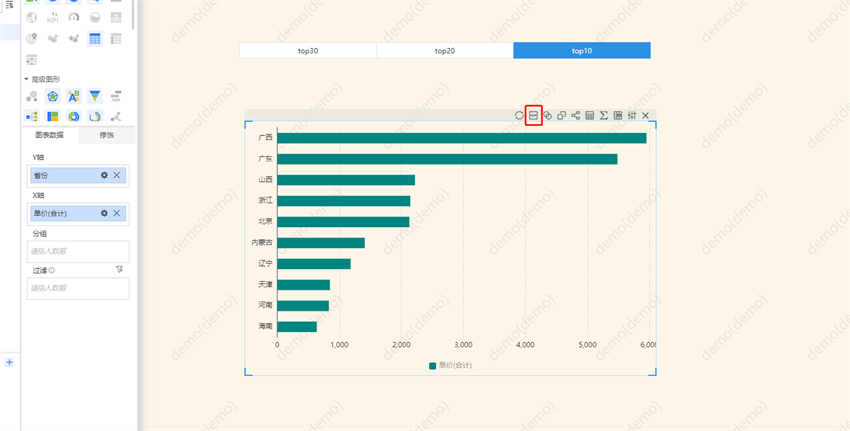Click the refresh icon in chart toolbar
Image resolution: width=850 pixels, height=431 pixels.
click(x=520, y=116)
